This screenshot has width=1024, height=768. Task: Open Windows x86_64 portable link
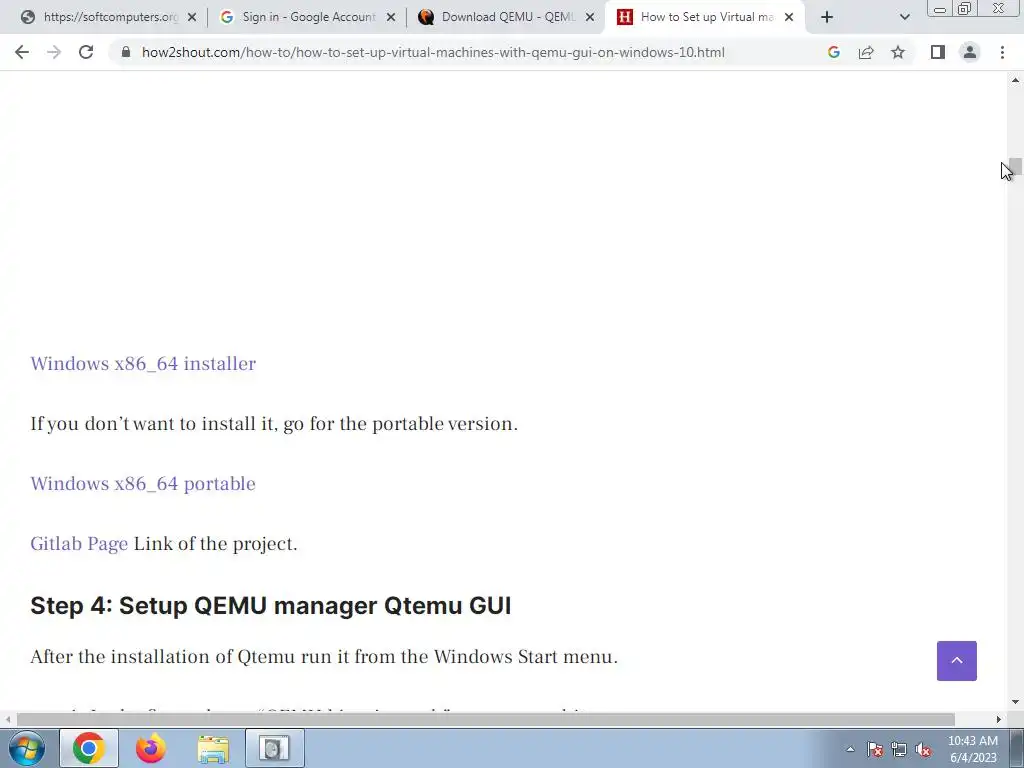coord(143,484)
